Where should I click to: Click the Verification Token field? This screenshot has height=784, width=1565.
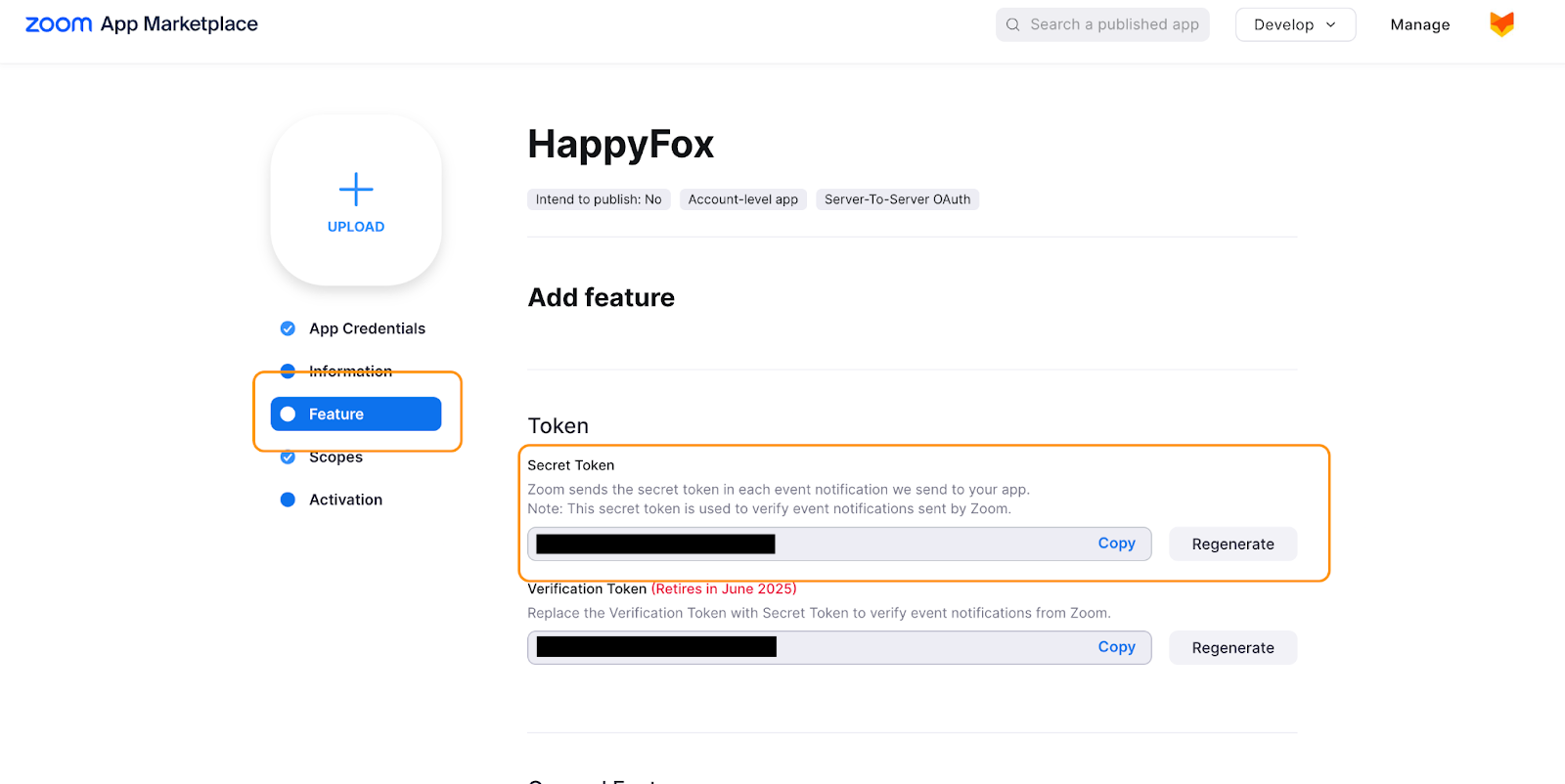click(839, 648)
